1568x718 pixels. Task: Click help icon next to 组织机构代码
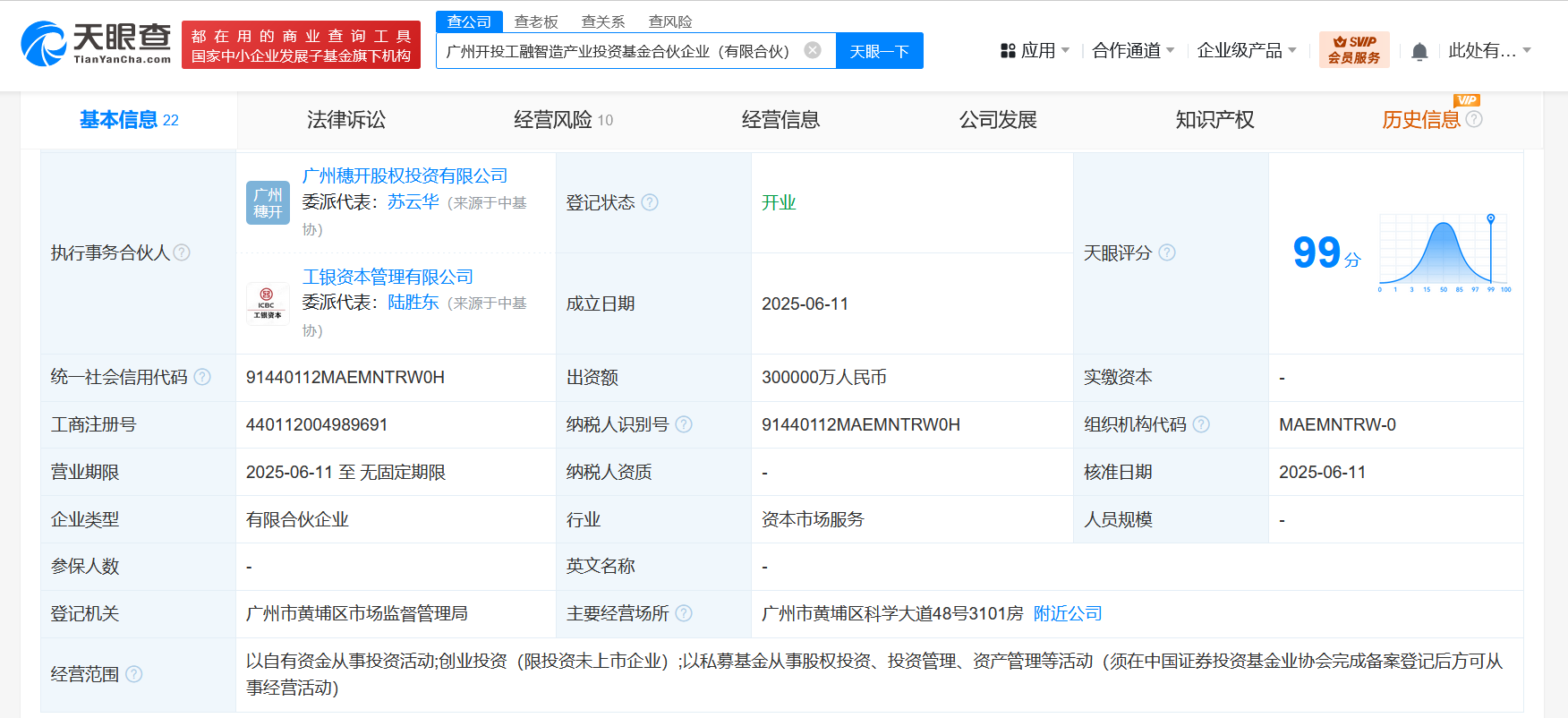click(x=1201, y=424)
